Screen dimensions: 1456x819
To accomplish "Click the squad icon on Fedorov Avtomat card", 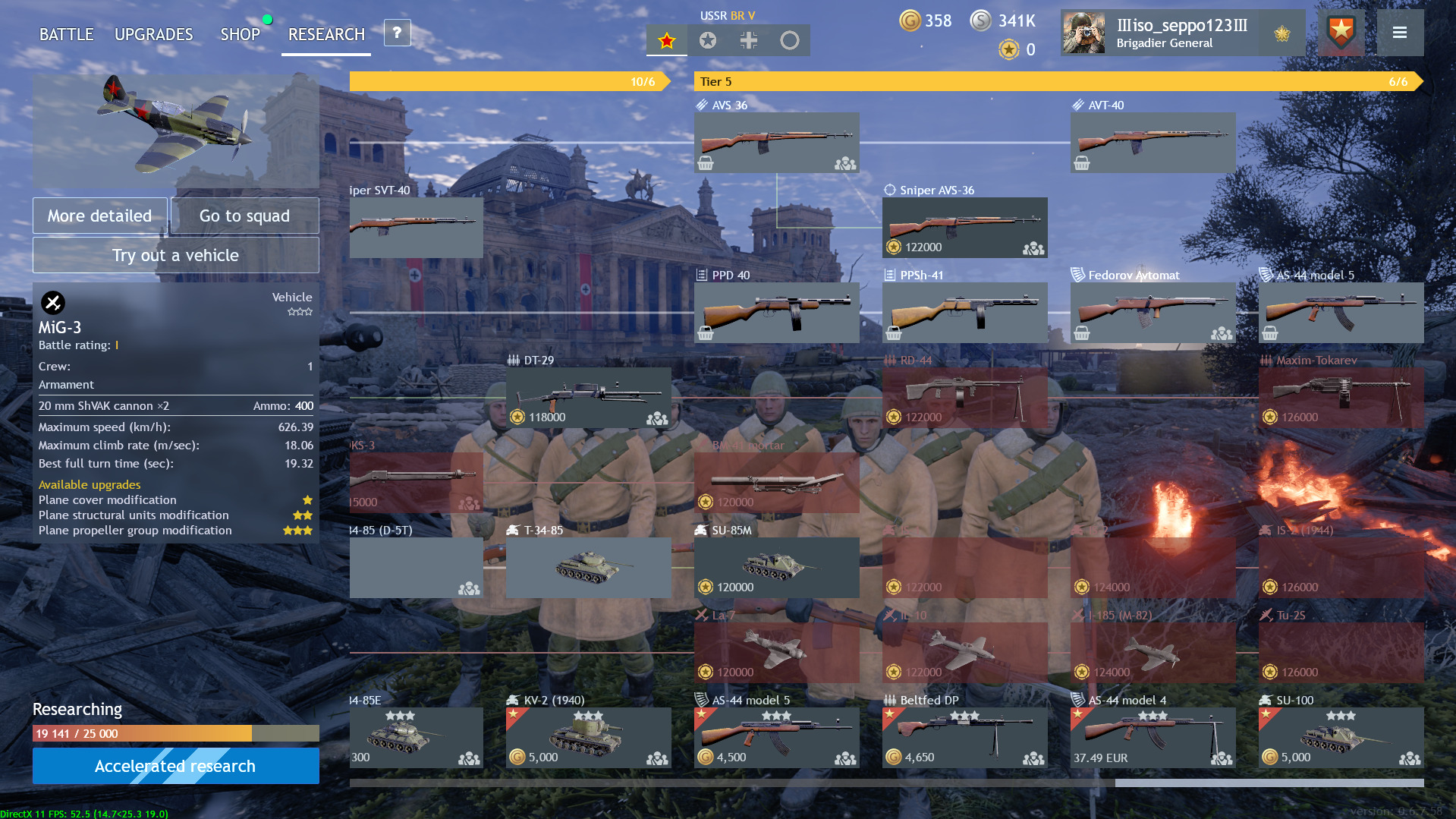I will [1222, 333].
